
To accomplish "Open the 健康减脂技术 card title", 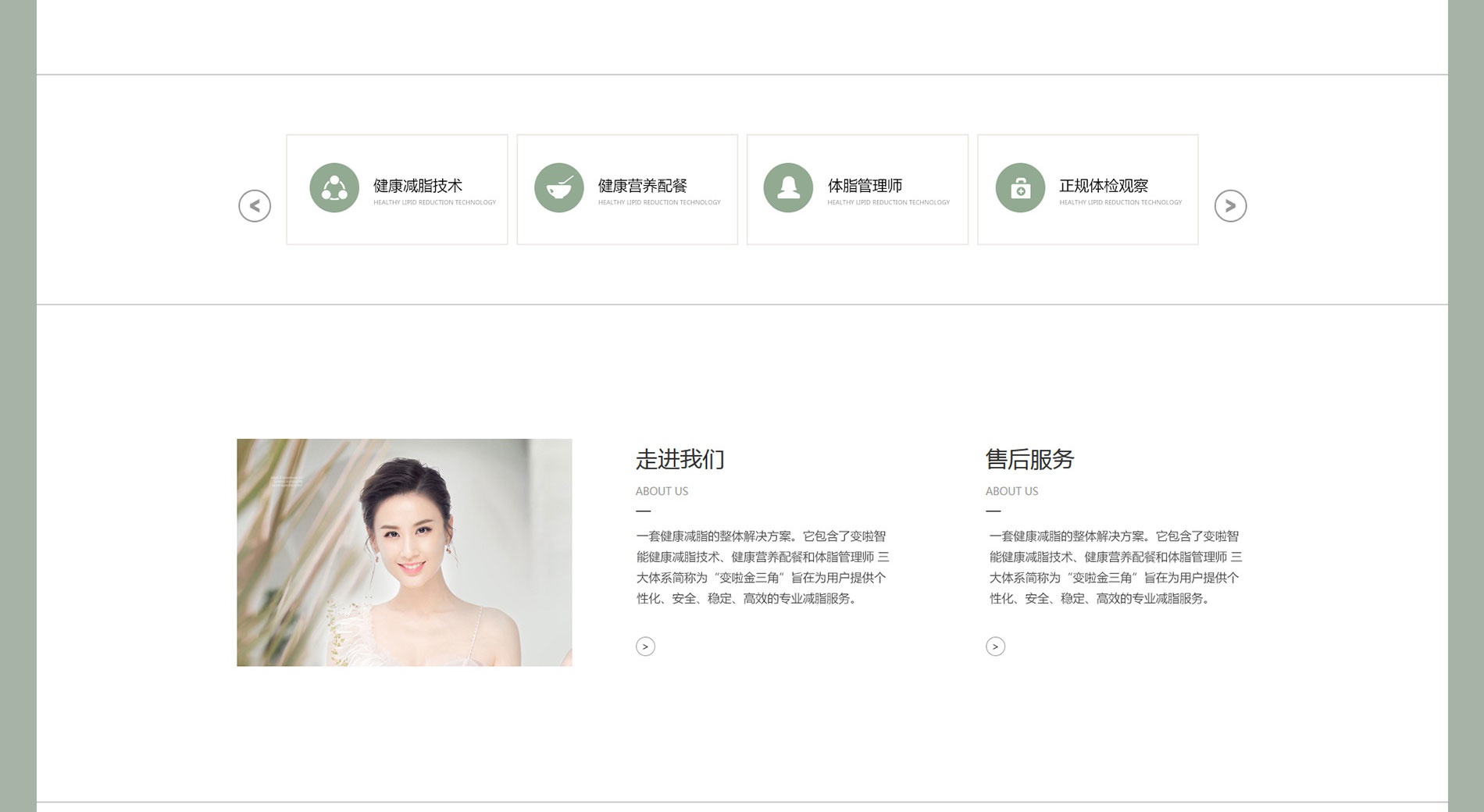I will pos(418,186).
